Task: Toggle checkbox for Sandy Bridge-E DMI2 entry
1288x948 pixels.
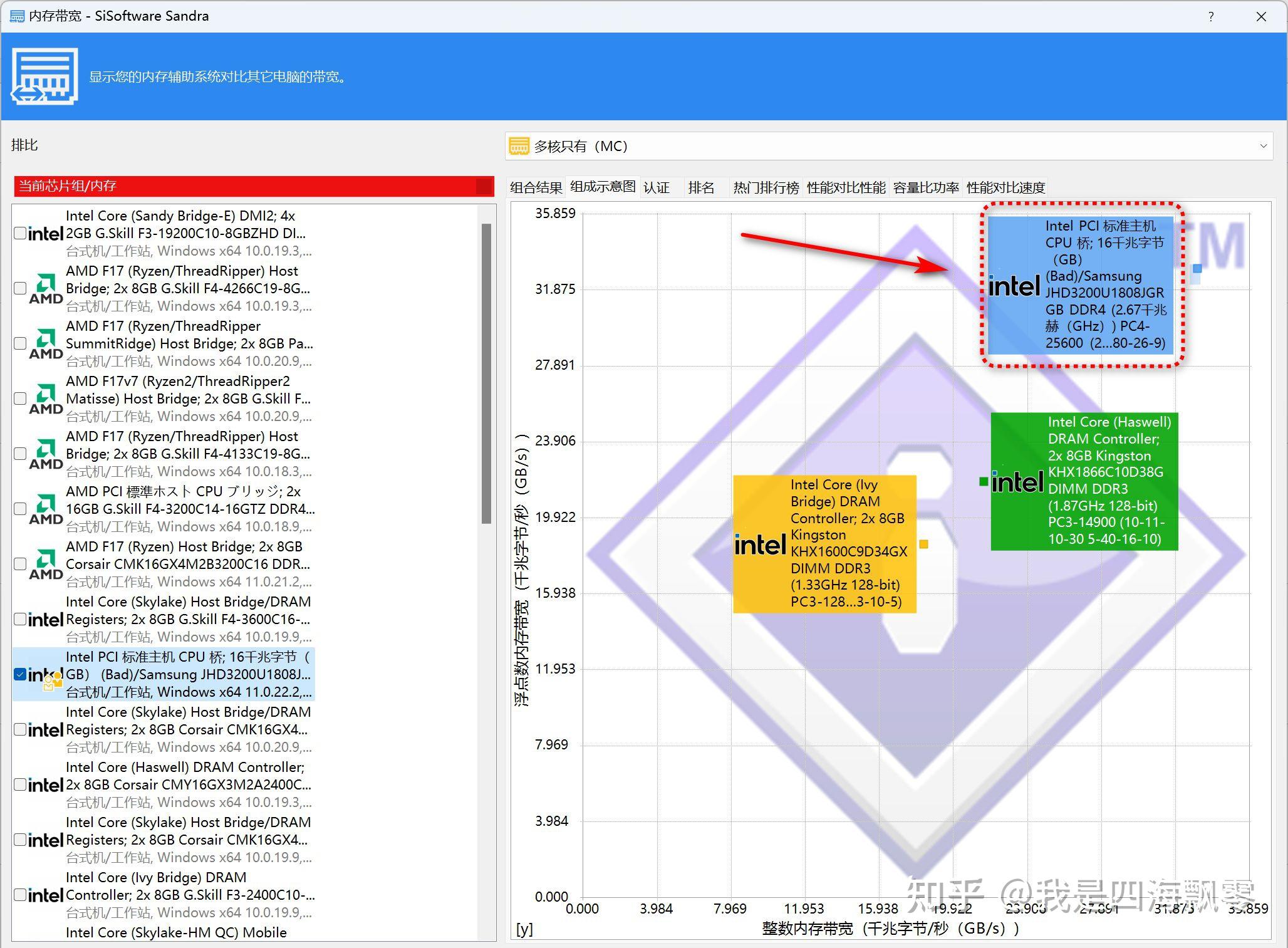Action: click(20, 233)
